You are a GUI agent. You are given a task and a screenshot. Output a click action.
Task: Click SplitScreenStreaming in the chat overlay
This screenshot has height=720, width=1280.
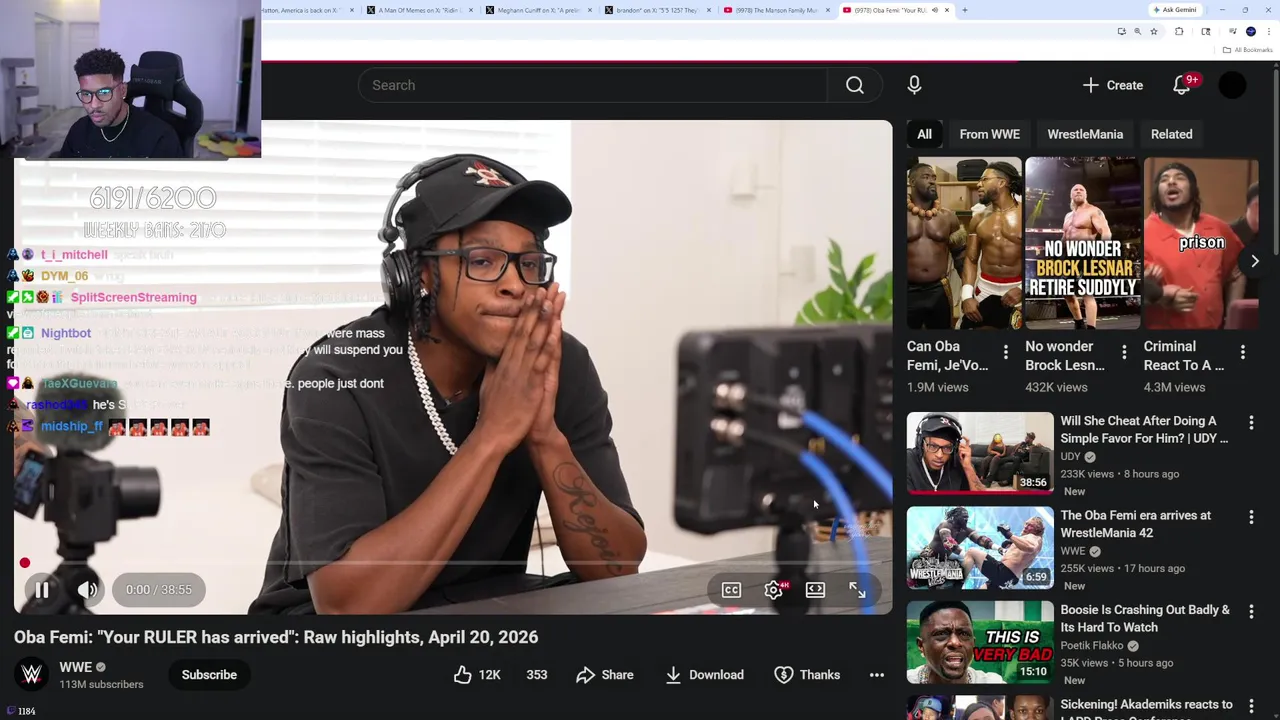[133, 297]
